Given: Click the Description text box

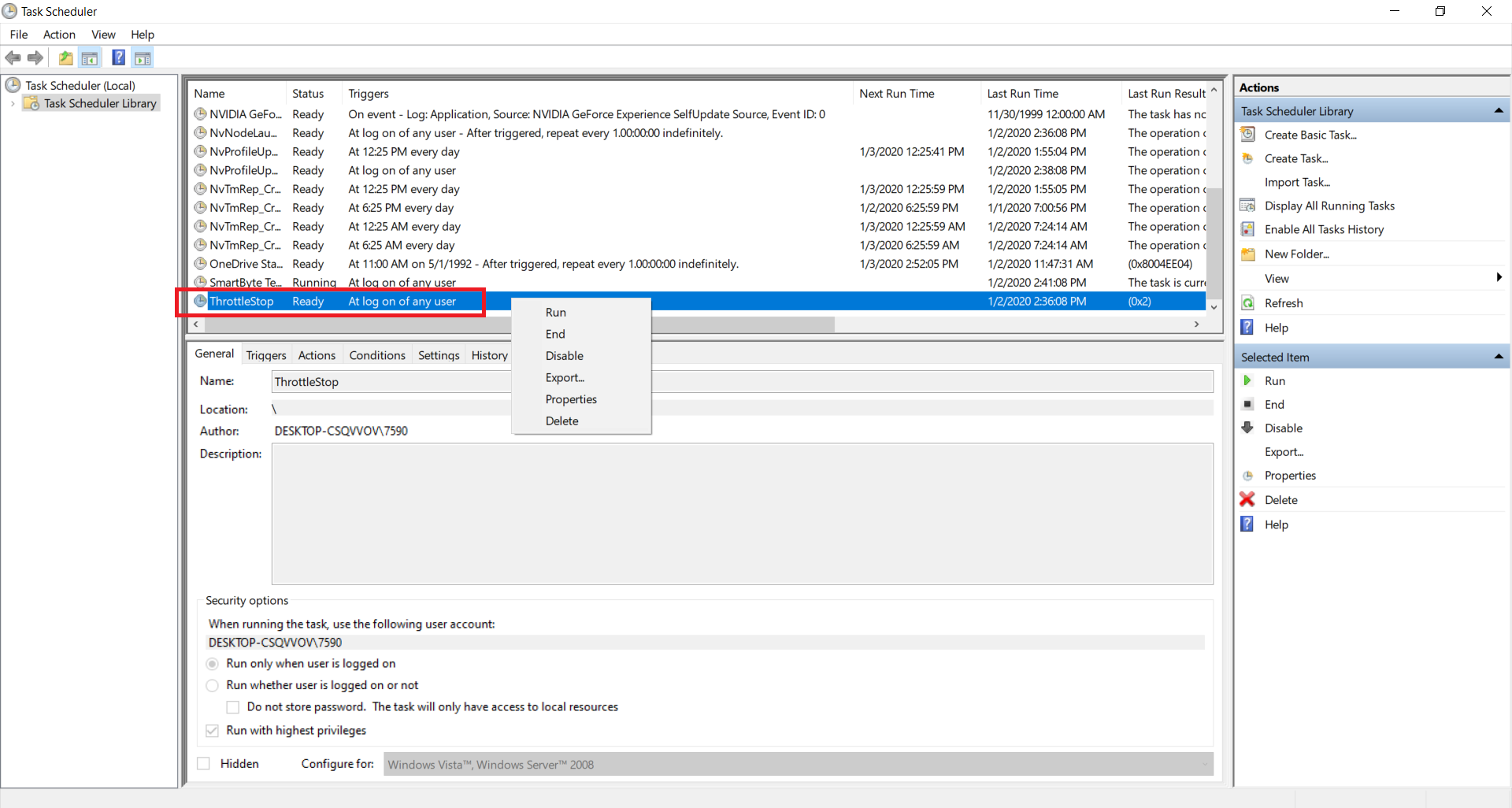Looking at the screenshot, I should click(742, 514).
